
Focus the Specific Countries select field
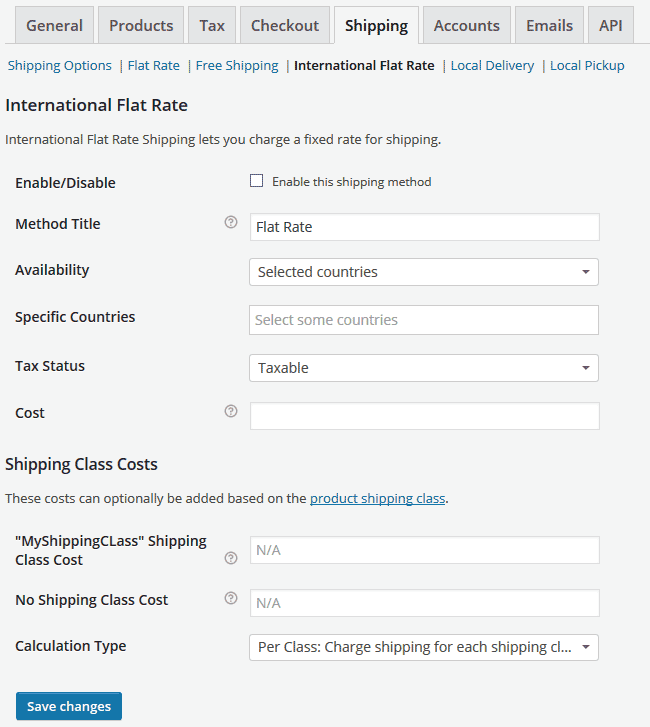[424, 320]
